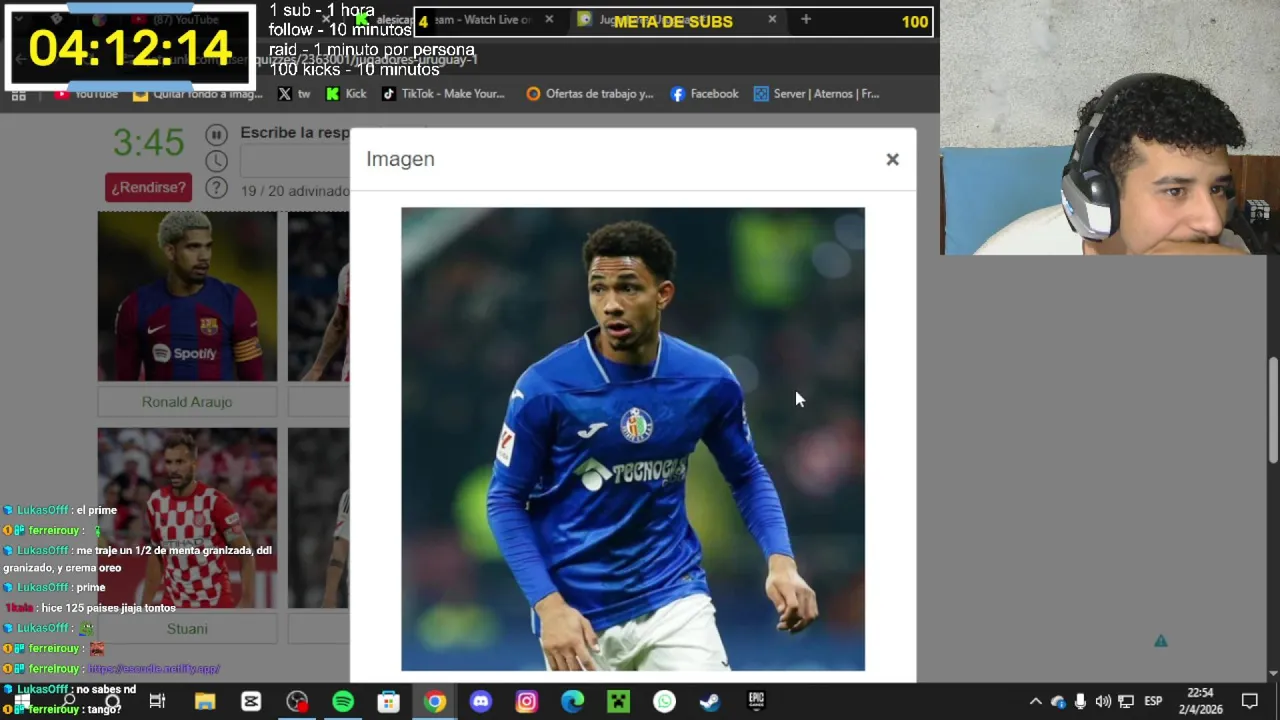
Task: Open the Stuani photo thumbnail
Action: pyautogui.click(x=187, y=518)
